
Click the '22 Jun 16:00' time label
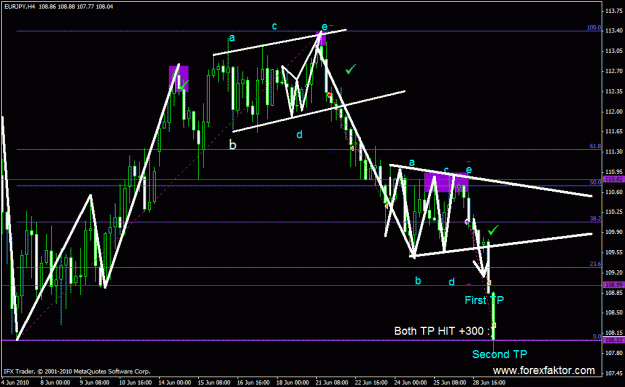(x=371, y=383)
